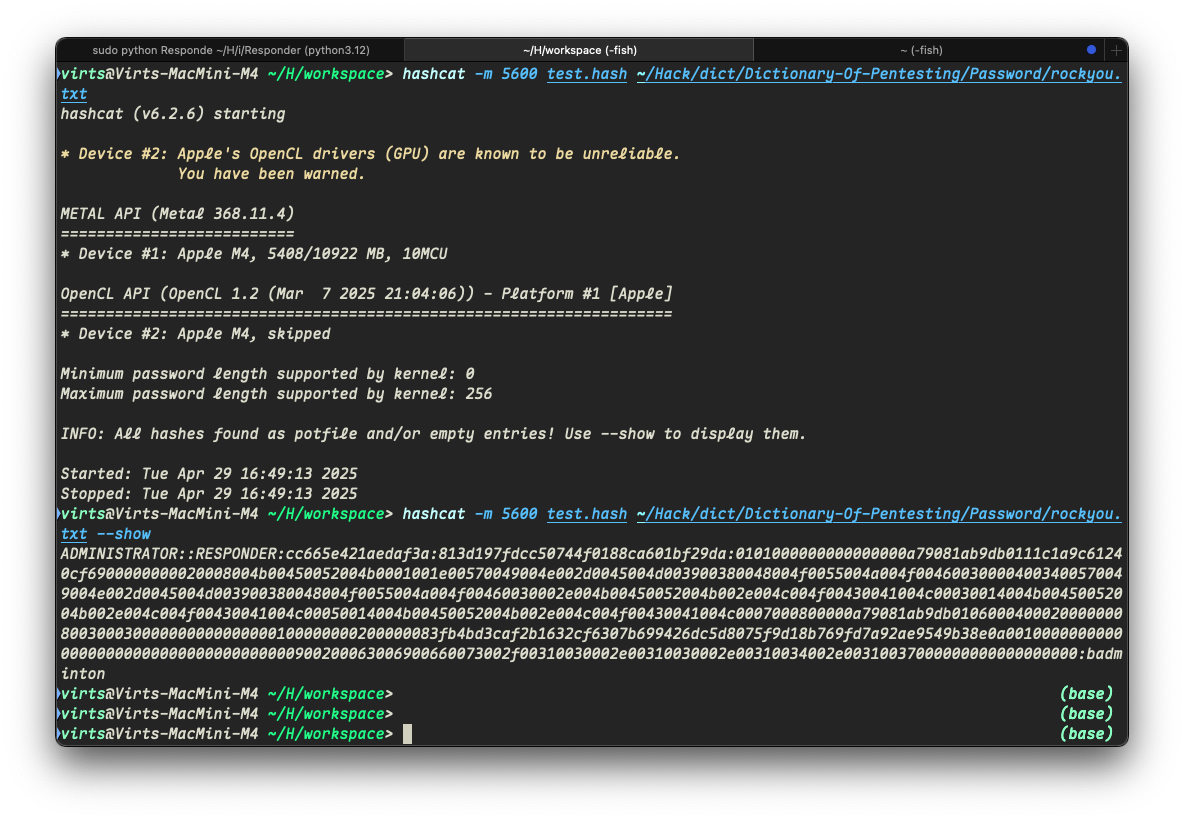Screen dimensions: 1184x820
Task: Click '-m 5600' in the first command
Action: pos(506,74)
